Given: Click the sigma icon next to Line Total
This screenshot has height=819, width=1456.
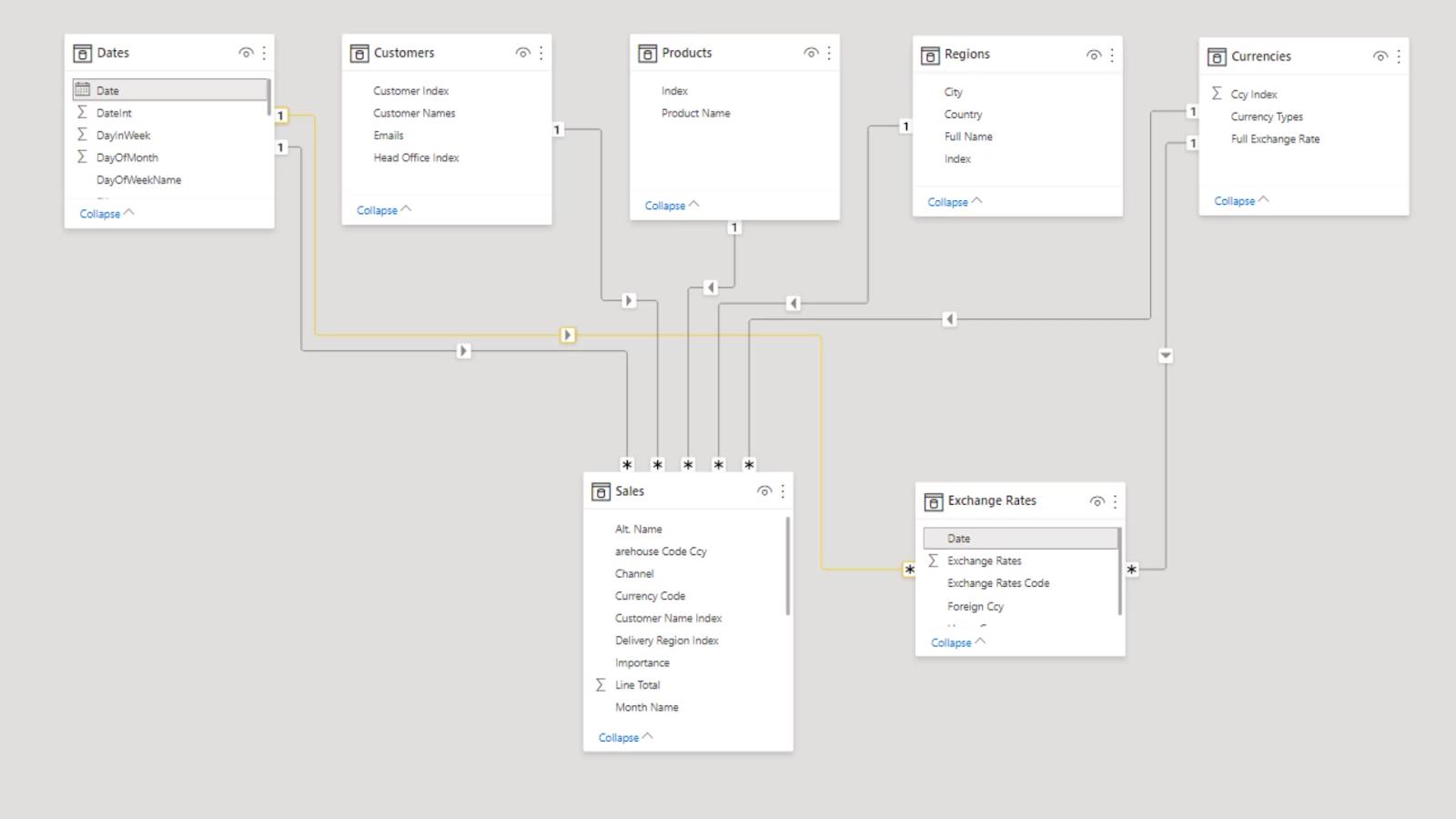Looking at the screenshot, I should (x=601, y=684).
